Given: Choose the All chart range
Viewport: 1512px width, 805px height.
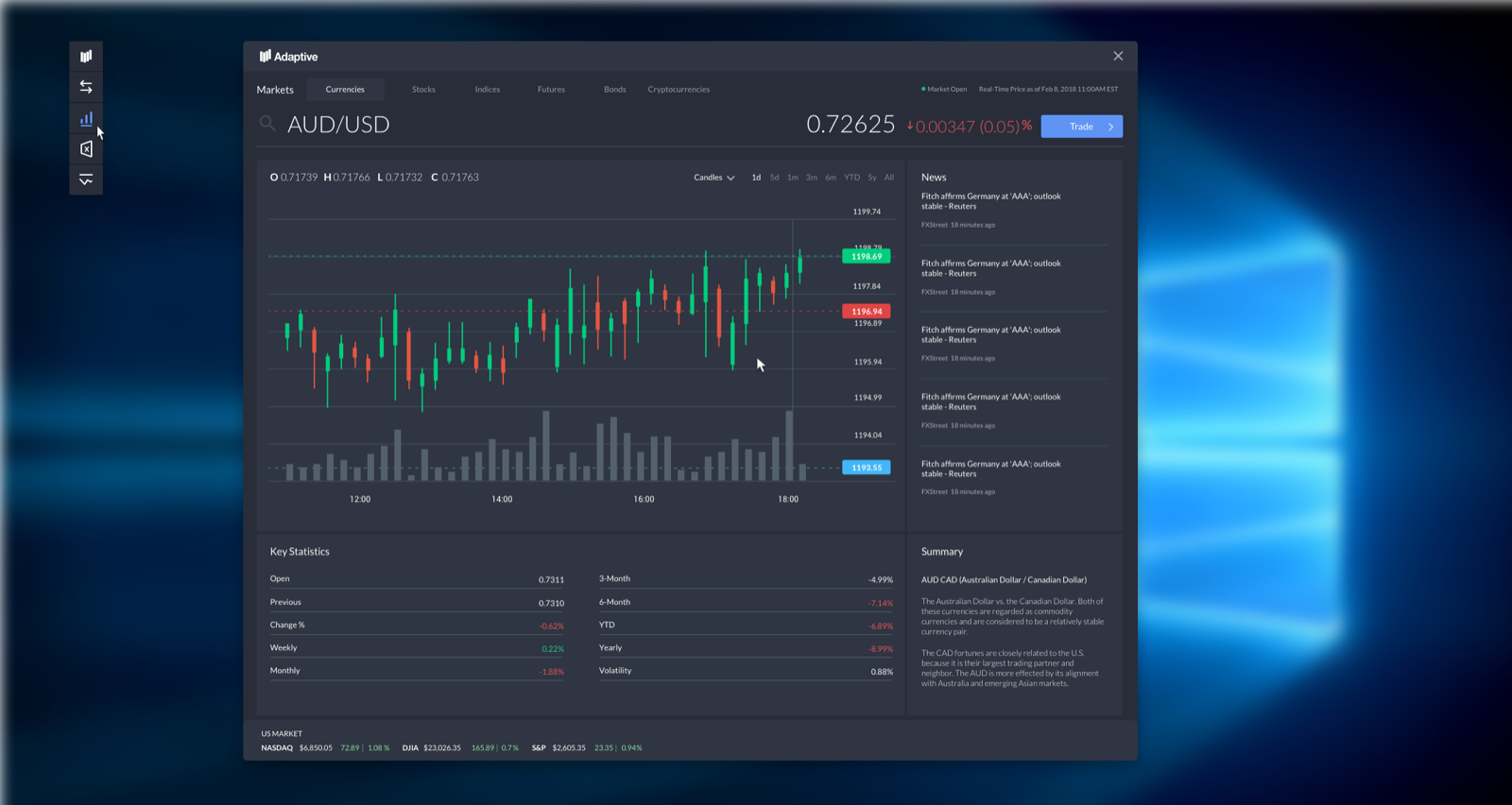Looking at the screenshot, I should 889,178.
